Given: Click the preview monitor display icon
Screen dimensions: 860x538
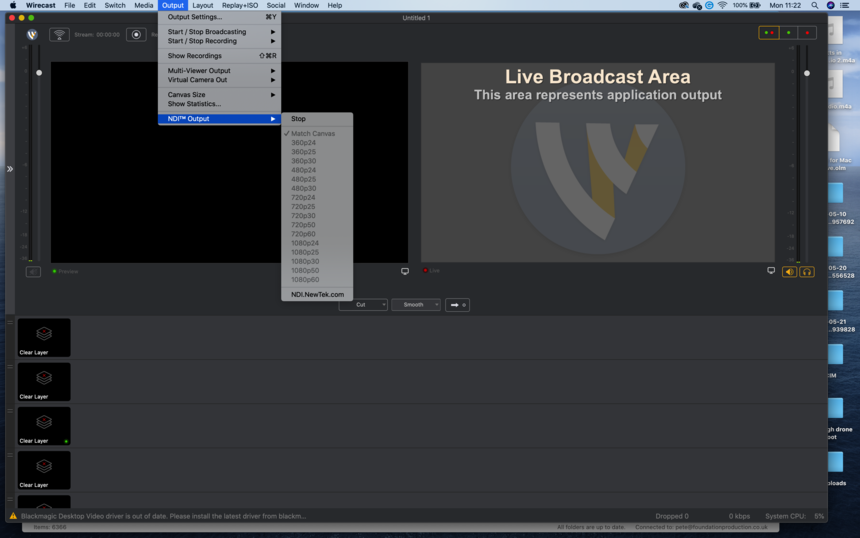Looking at the screenshot, I should click(405, 271).
